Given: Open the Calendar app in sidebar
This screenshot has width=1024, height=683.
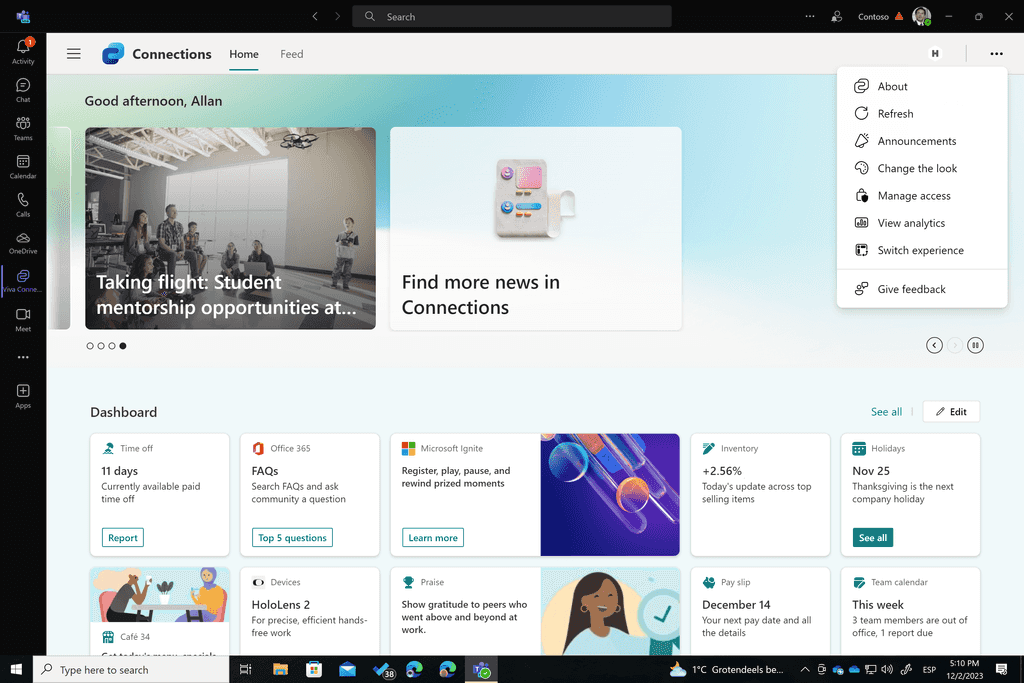Looking at the screenshot, I should (x=23, y=167).
